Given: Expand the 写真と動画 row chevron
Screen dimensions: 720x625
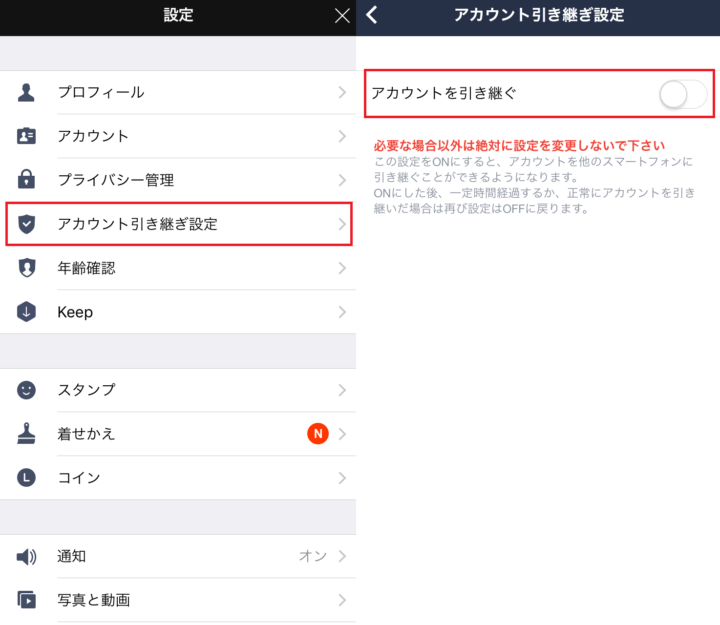Looking at the screenshot, I should 342,600.
